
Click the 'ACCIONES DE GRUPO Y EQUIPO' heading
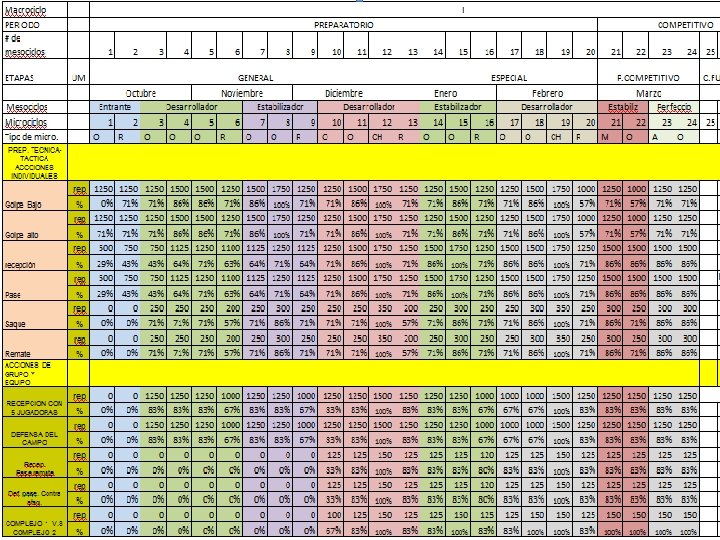34,373
